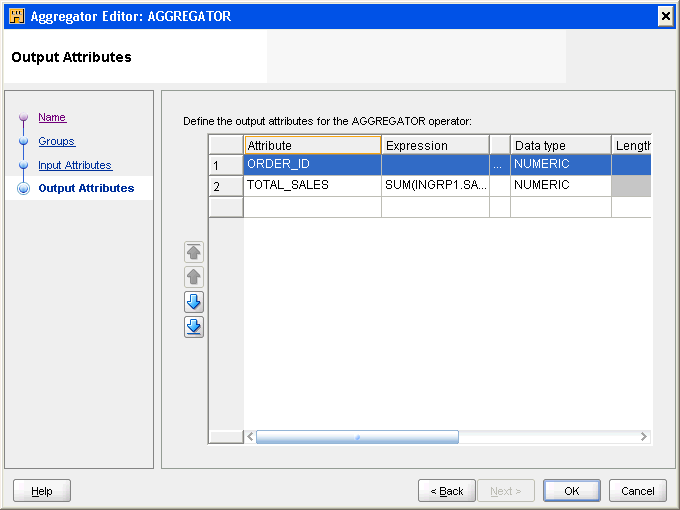
Task: Click the Help button
Action: (42, 491)
